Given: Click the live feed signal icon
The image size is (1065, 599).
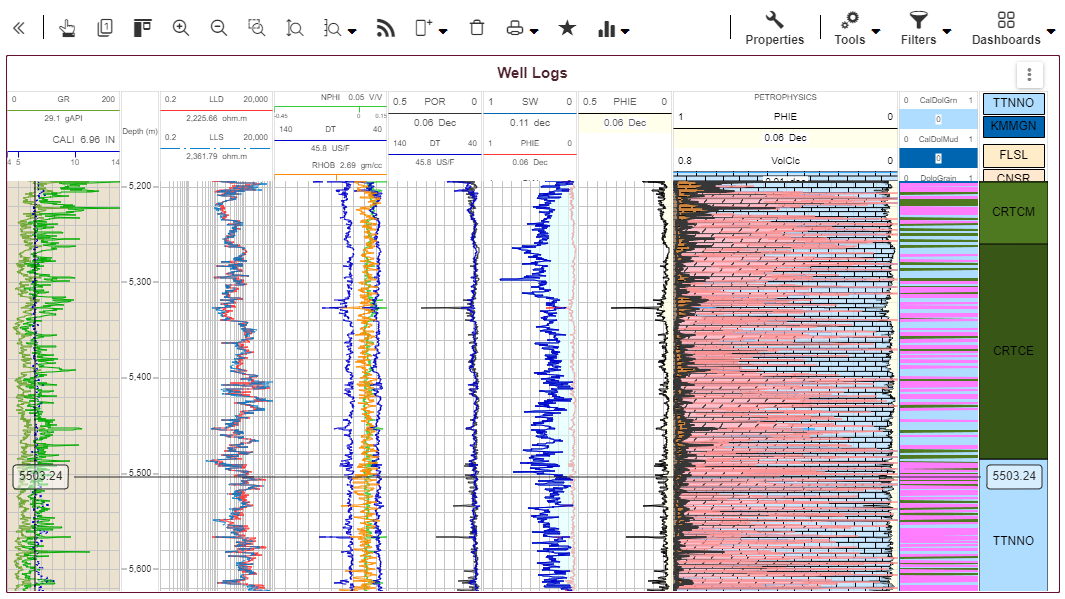Looking at the screenshot, I should 385,28.
